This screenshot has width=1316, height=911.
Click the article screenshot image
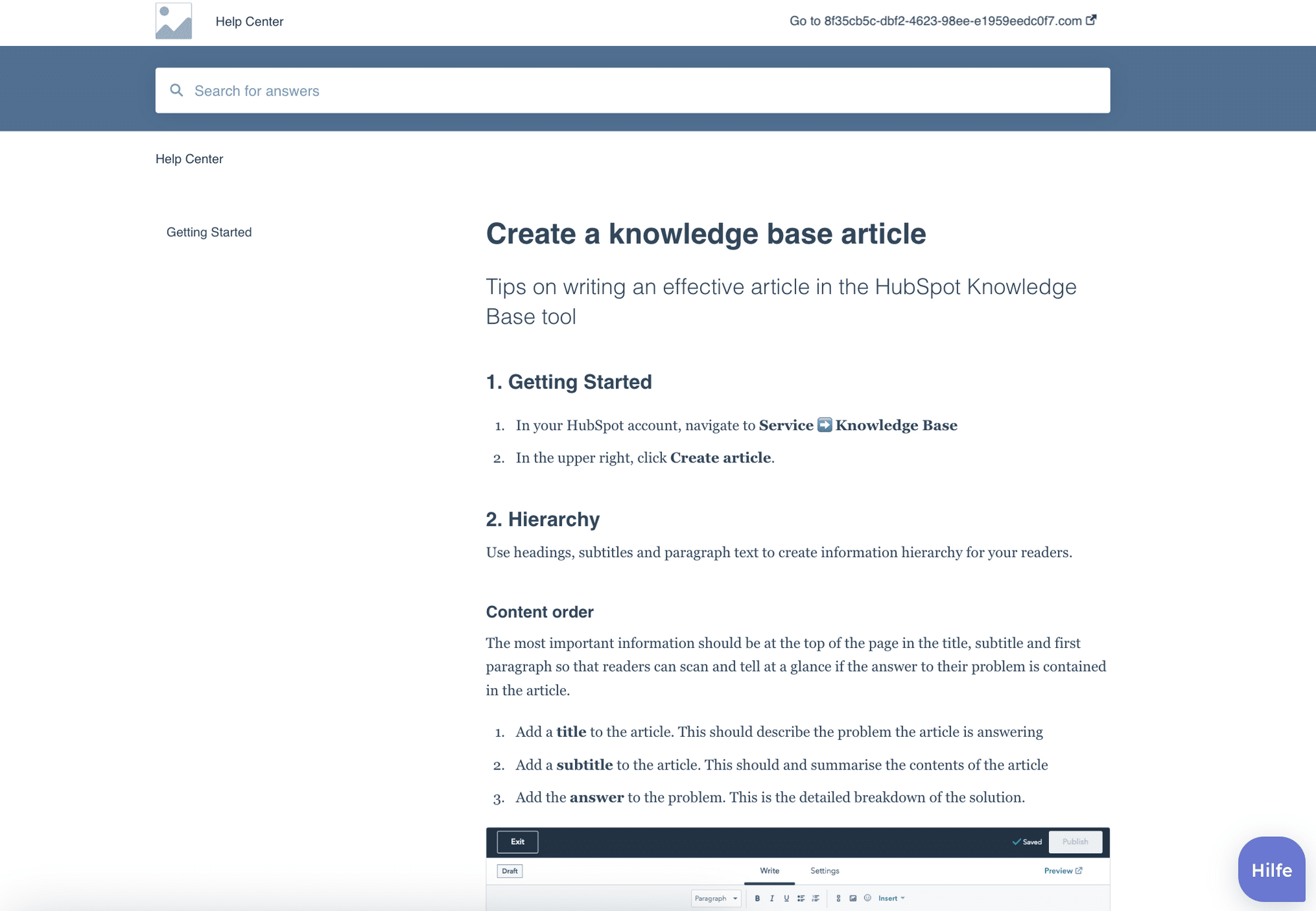(797, 869)
